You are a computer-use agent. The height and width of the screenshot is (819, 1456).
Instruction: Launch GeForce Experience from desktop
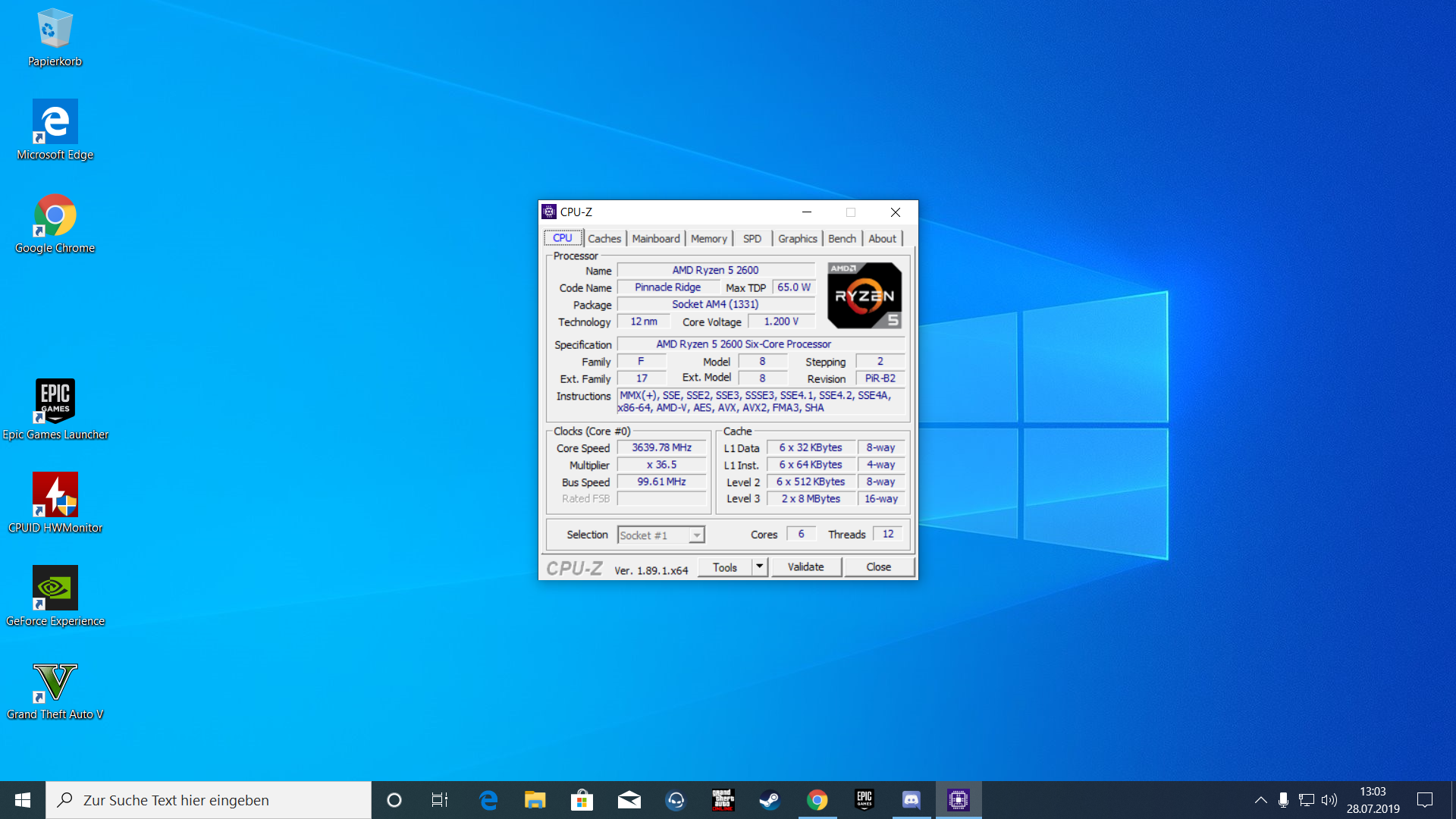click(55, 588)
